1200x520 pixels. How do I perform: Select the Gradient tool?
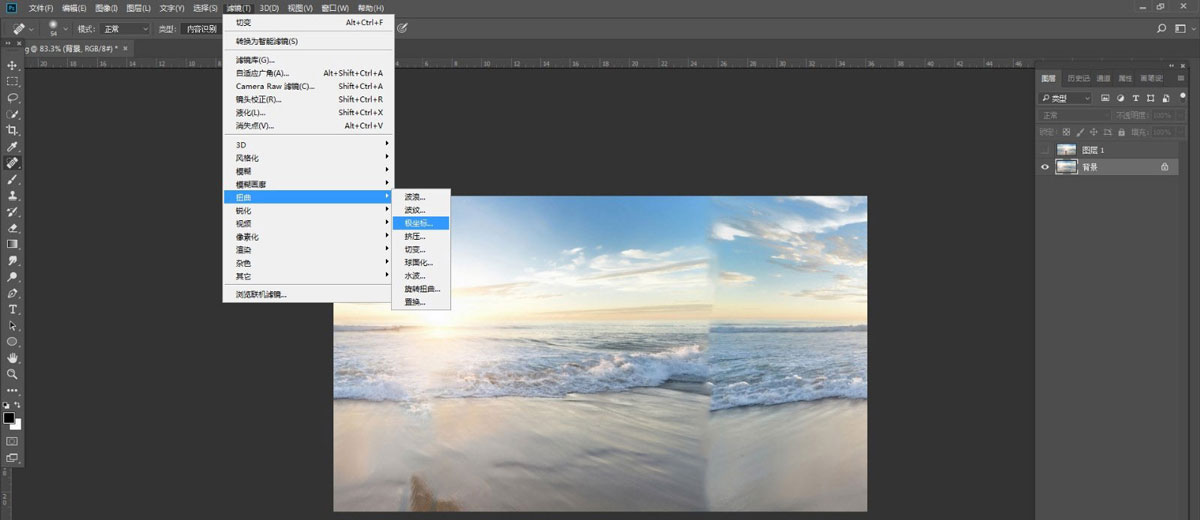point(12,244)
